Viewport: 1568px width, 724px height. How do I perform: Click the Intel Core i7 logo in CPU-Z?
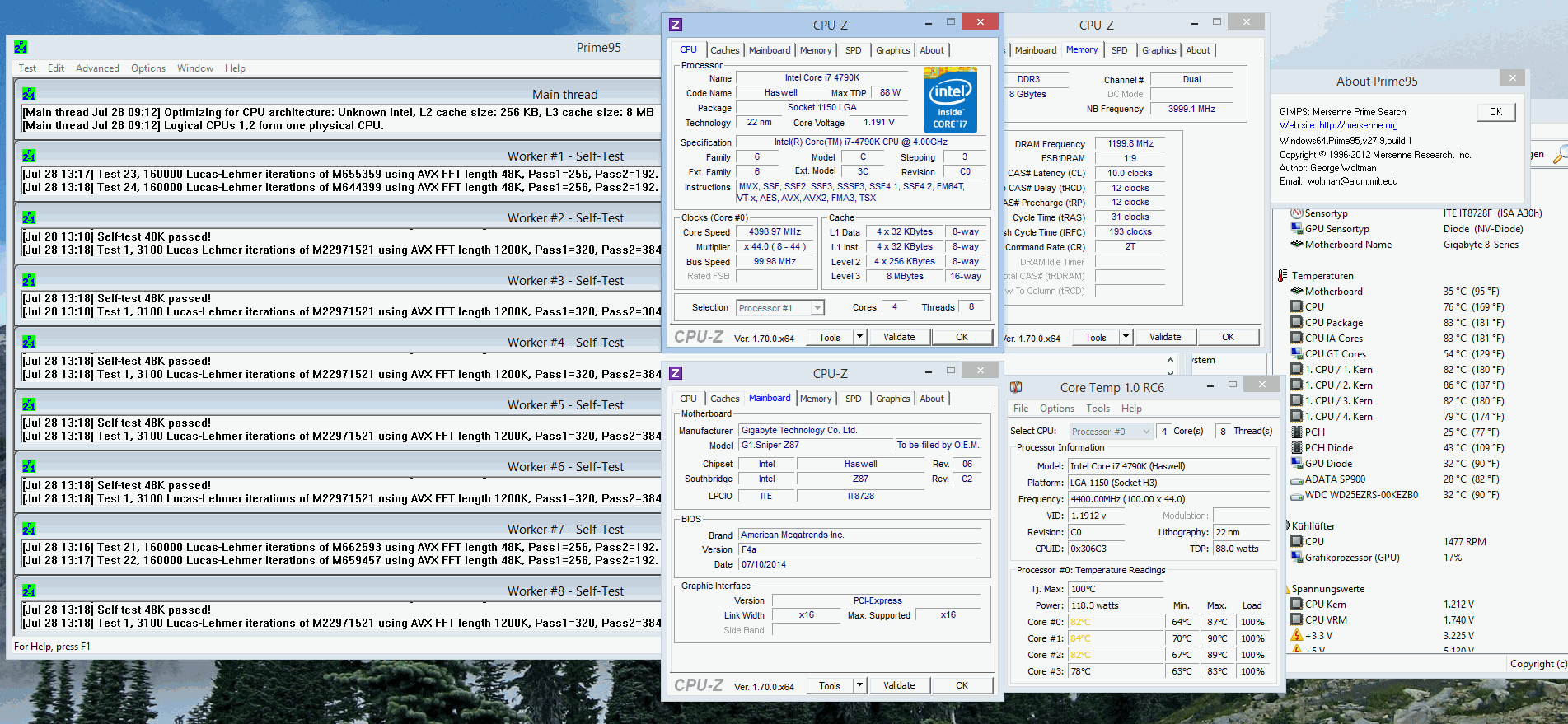point(950,100)
